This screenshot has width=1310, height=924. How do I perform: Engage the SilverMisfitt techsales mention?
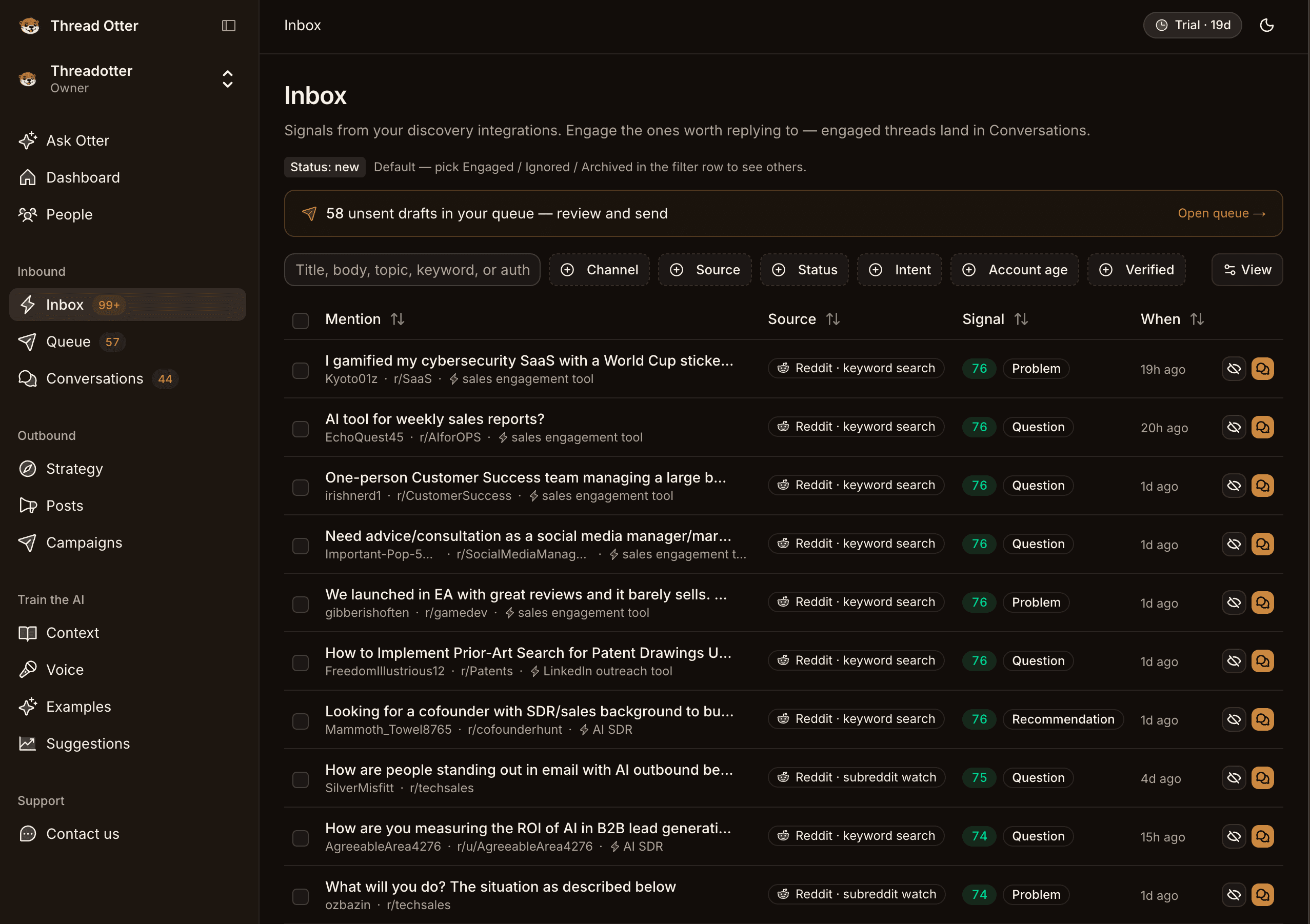(x=1263, y=778)
